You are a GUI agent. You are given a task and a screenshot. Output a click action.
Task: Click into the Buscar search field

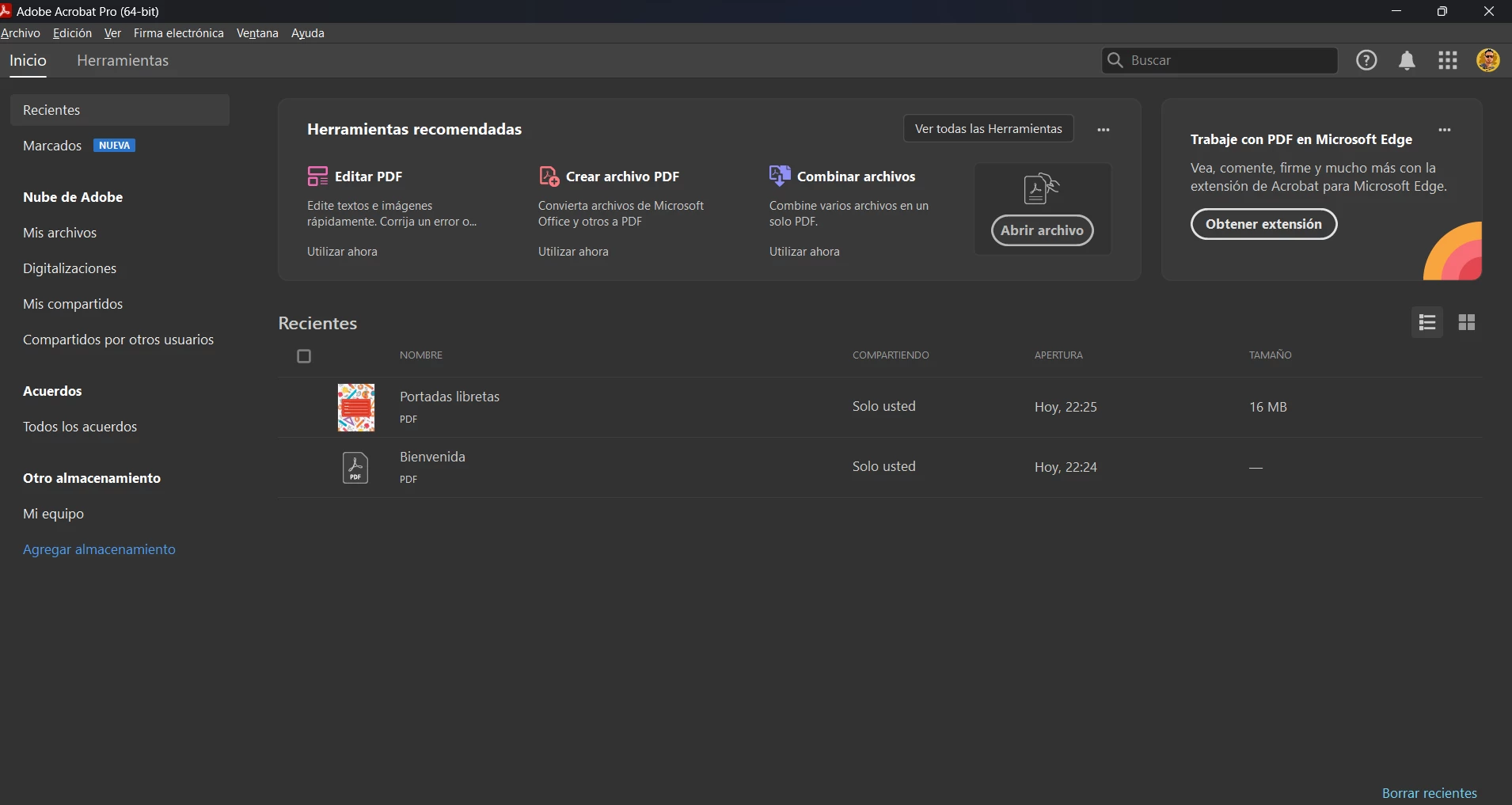pyautogui.click(x=1219, y=60)
